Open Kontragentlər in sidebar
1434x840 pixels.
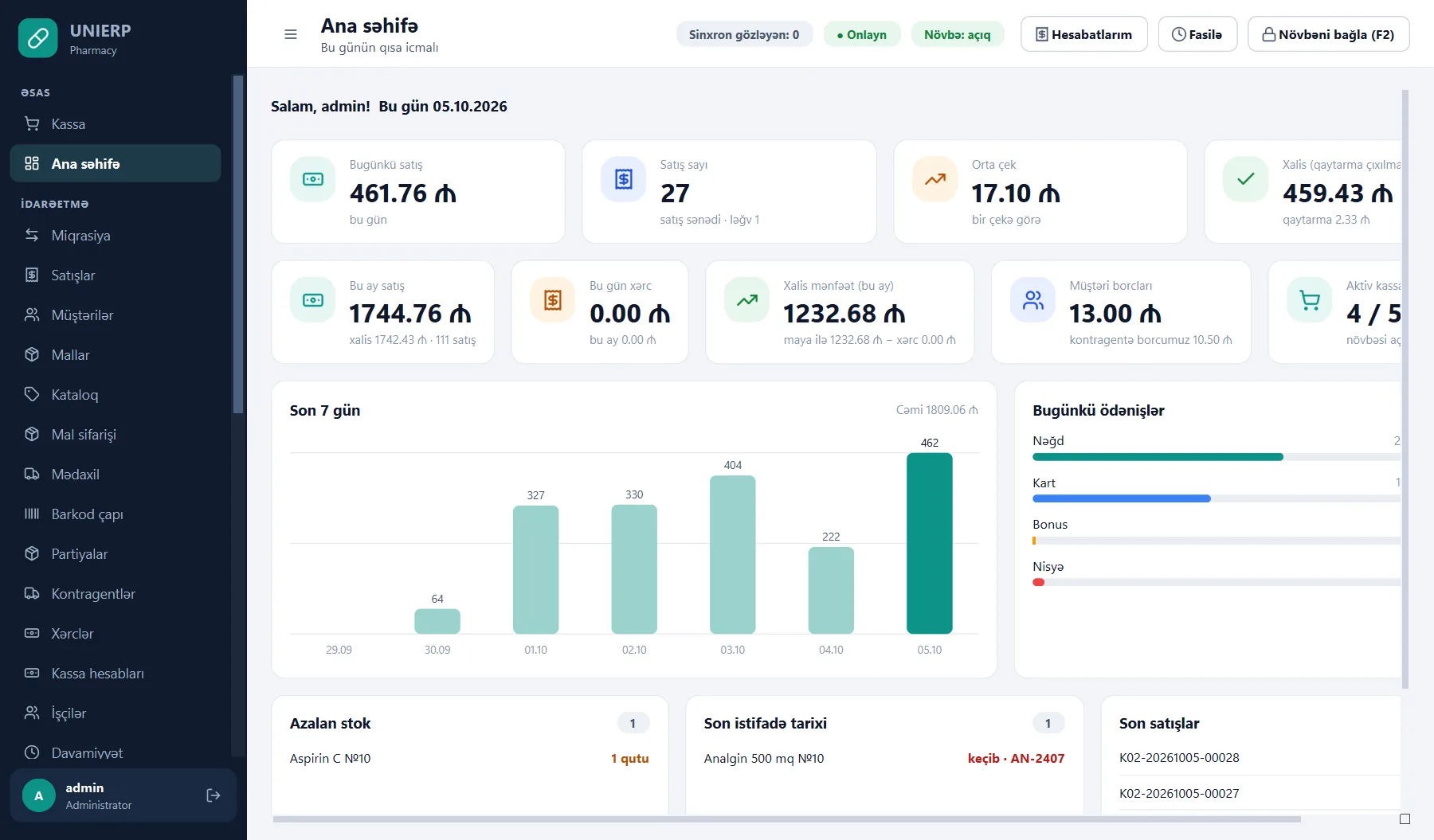116,594
